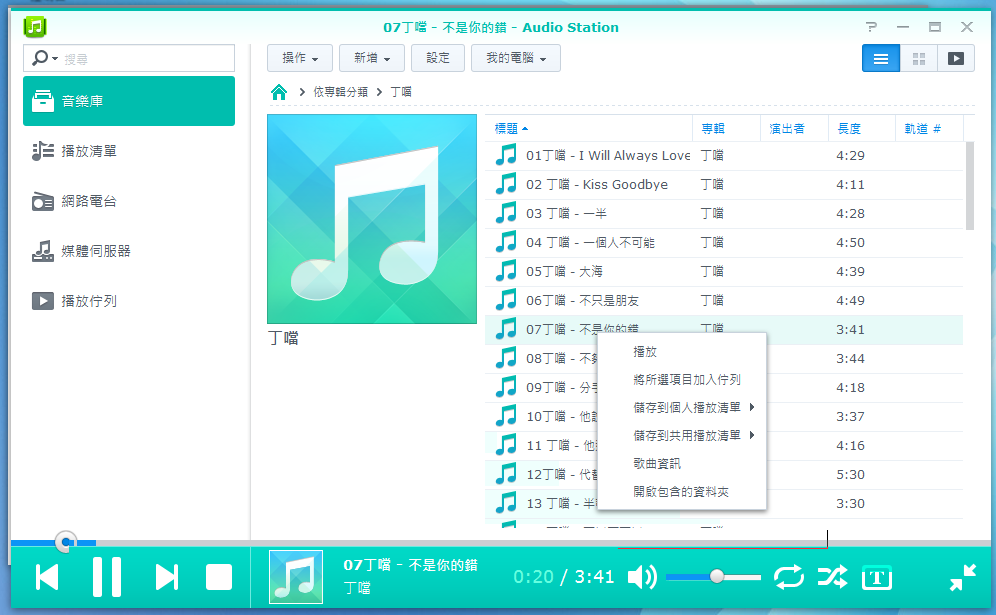
Task: Choose 歌曲資訊 in context menu
Action: [682, 463]
